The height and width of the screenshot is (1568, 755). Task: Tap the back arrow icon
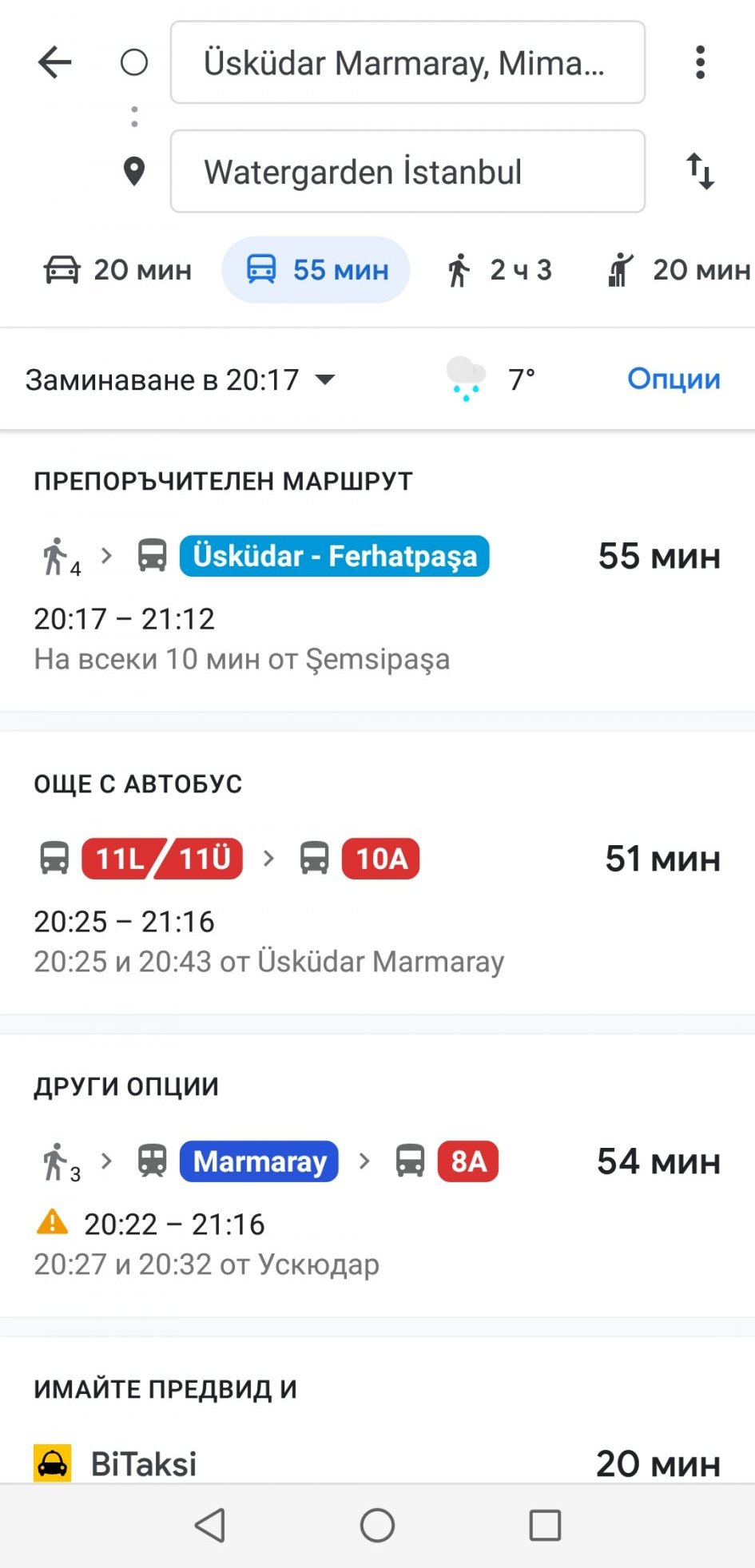pos(55,62)
